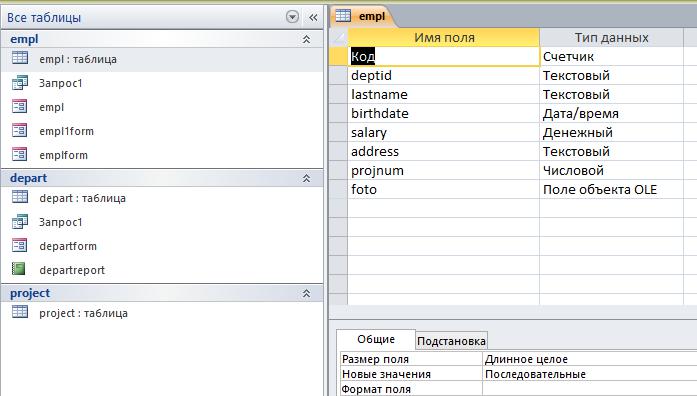This screenshot has height=396, width=697.
Task: Click the projnum field name cell
Action: pos(444,171)
